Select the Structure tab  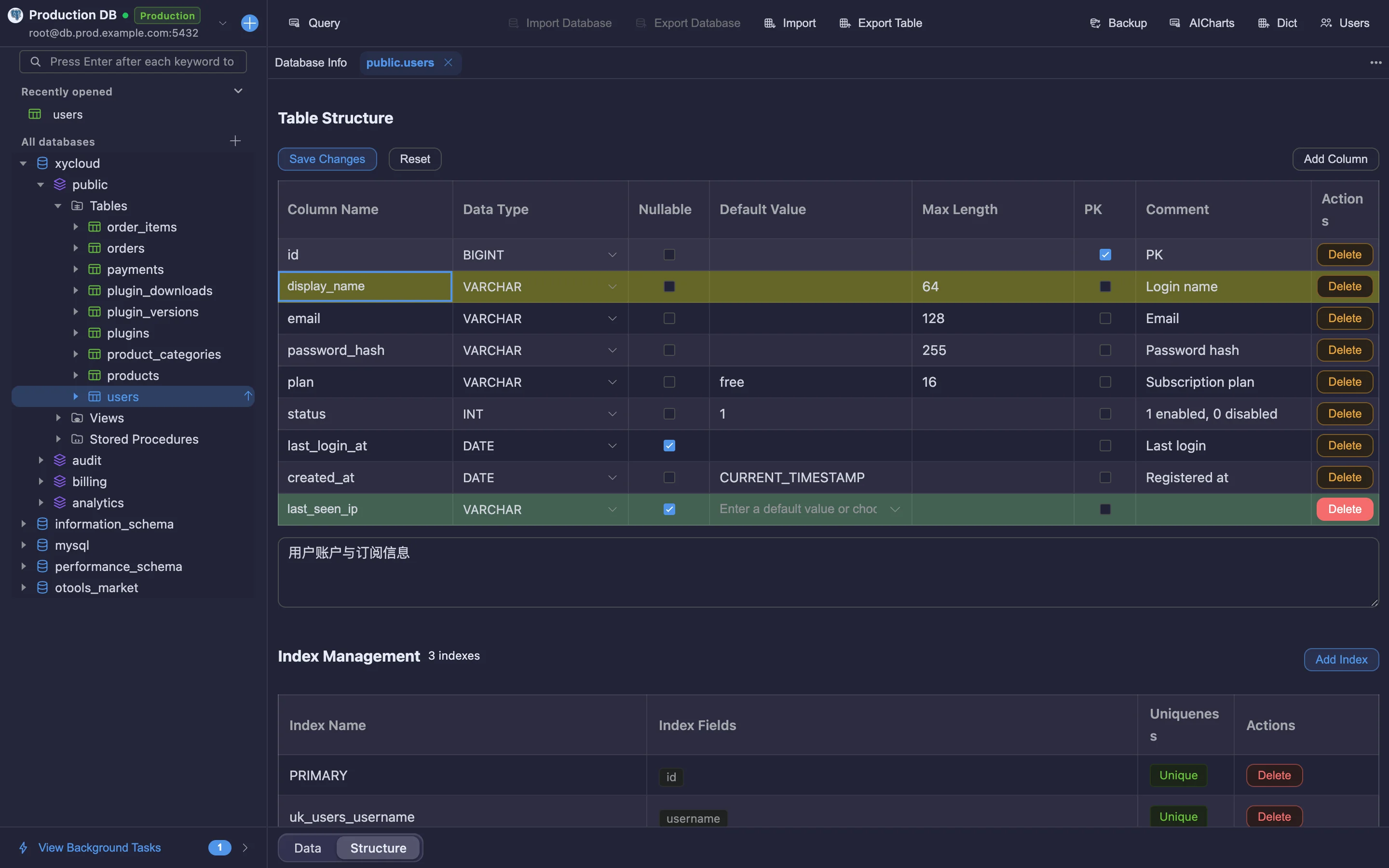tap(378, 848)
